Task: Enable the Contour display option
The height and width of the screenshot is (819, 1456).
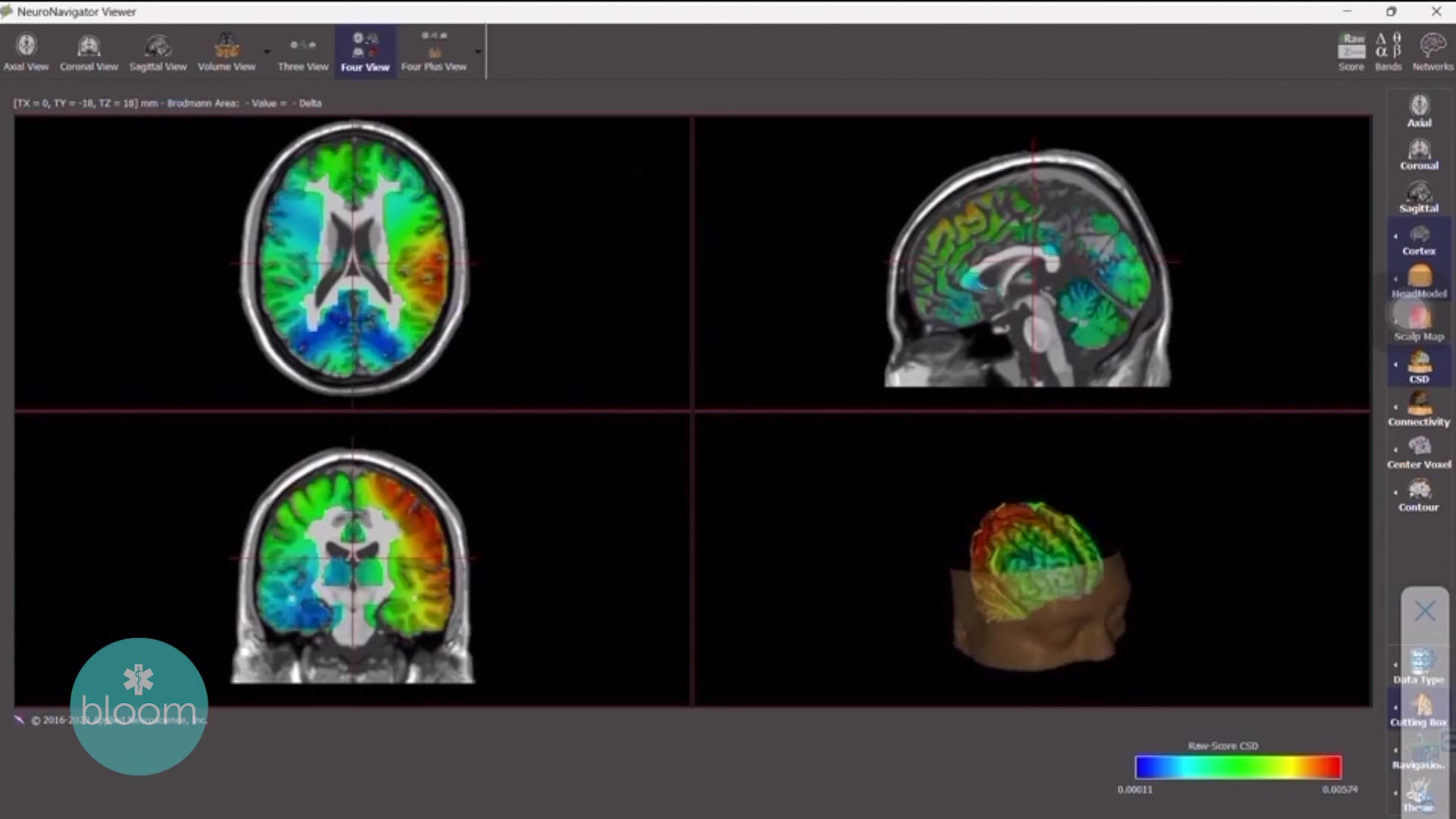Action: pos(1417,495)
